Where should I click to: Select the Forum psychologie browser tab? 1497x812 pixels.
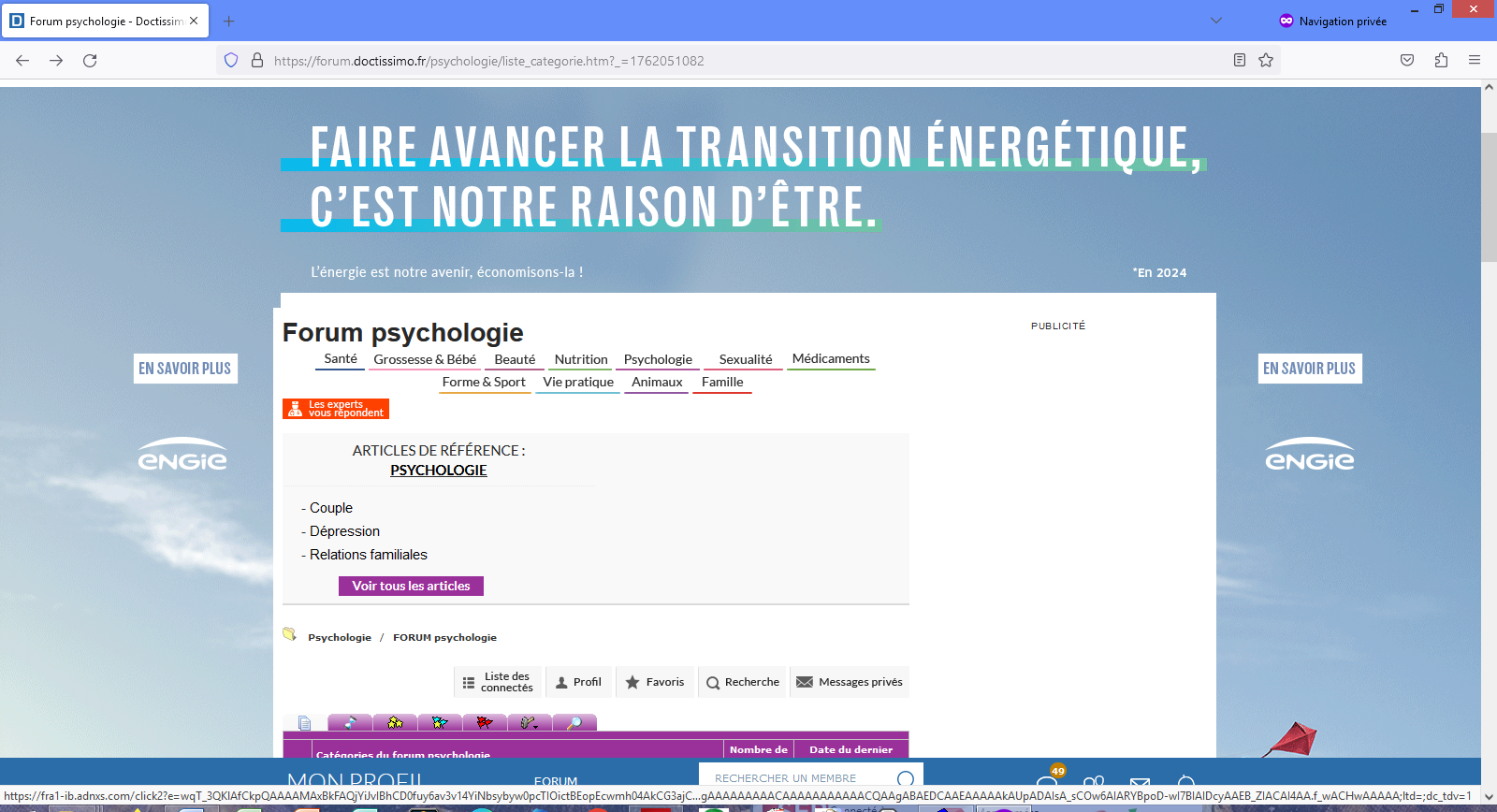coord(105,21)
